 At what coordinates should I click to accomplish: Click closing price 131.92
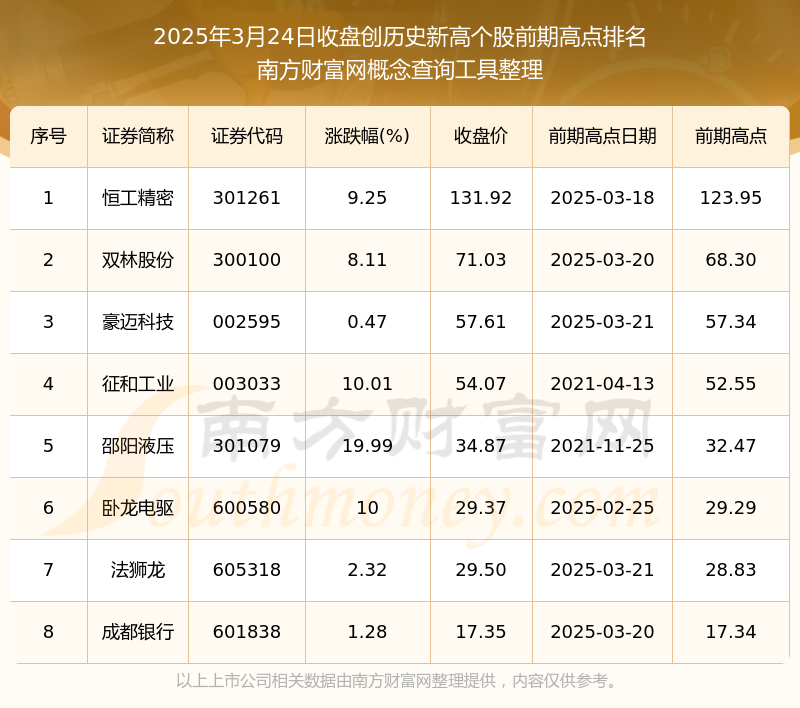tap(481, 198)
